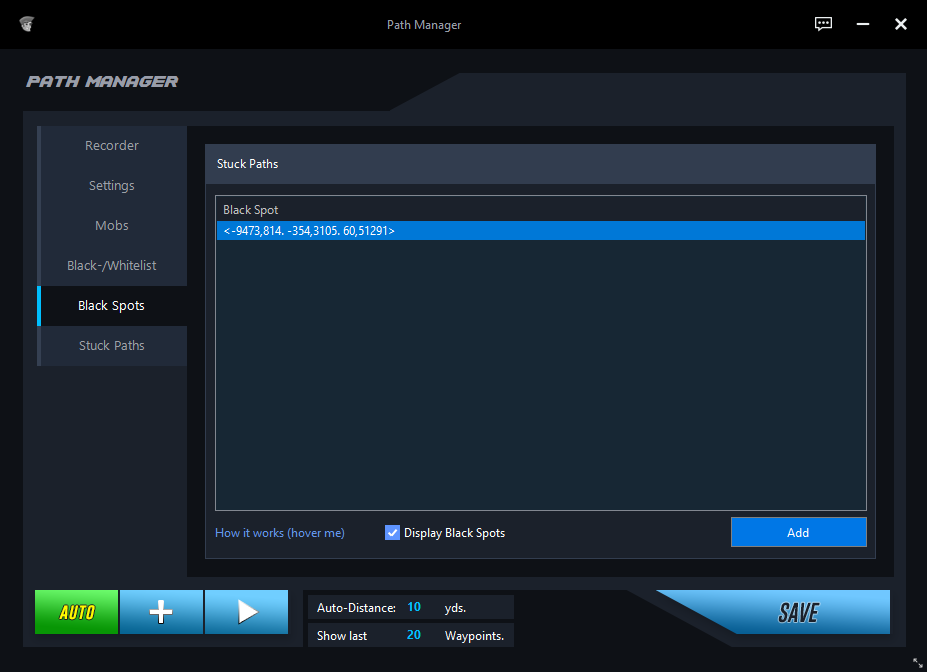Click the app logo icon in title bar

26,24
